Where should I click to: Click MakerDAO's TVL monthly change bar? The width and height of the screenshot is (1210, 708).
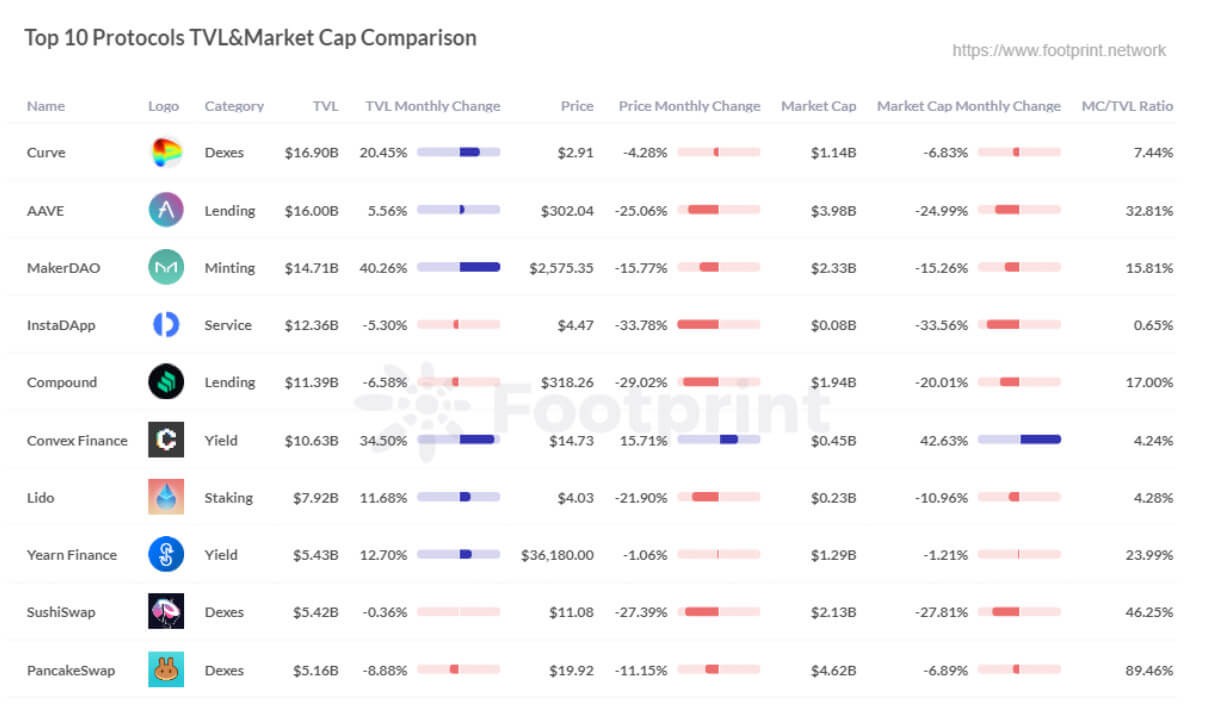458,268
